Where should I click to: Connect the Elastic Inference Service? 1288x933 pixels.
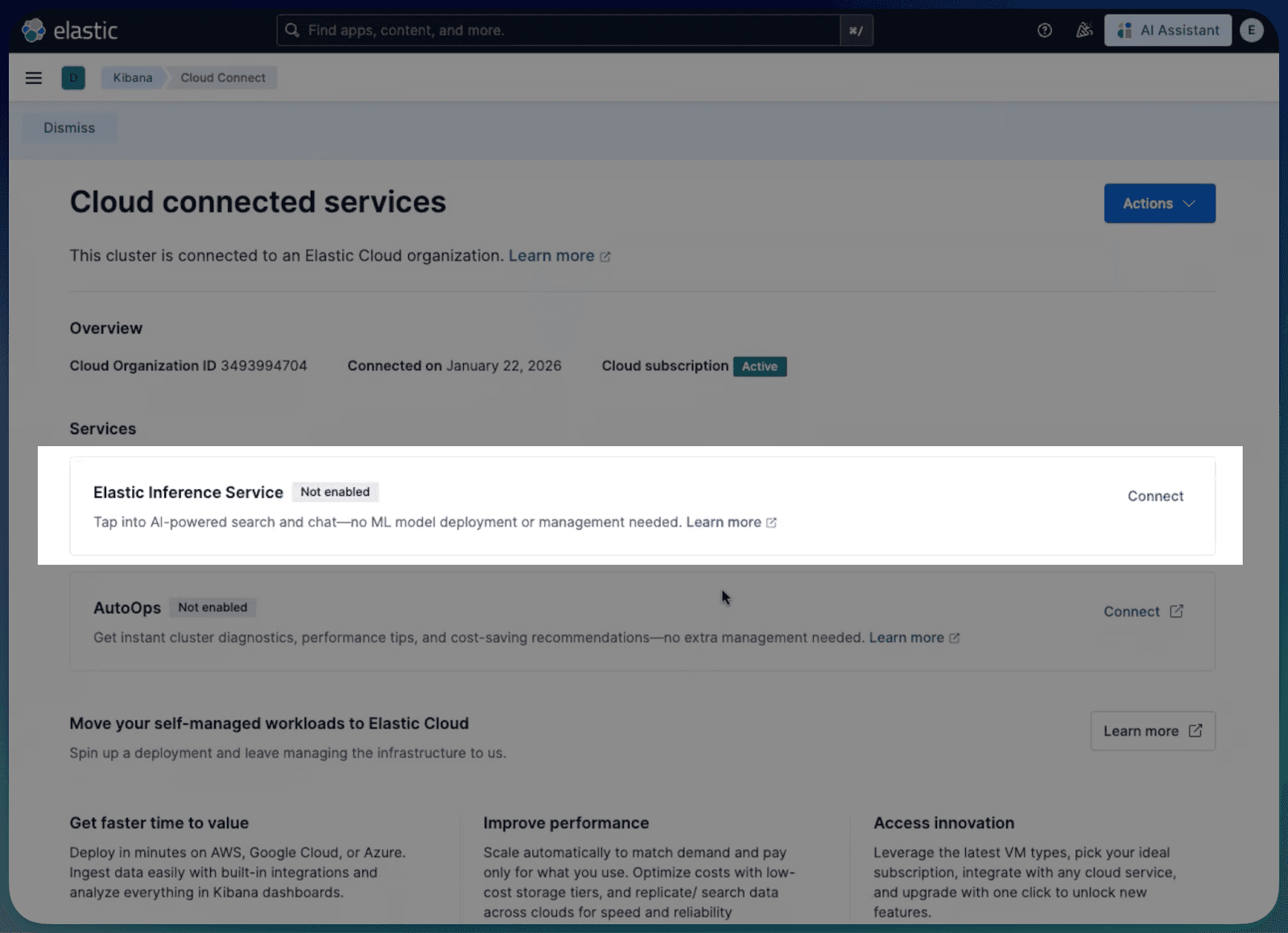(x=1155, y=496)
